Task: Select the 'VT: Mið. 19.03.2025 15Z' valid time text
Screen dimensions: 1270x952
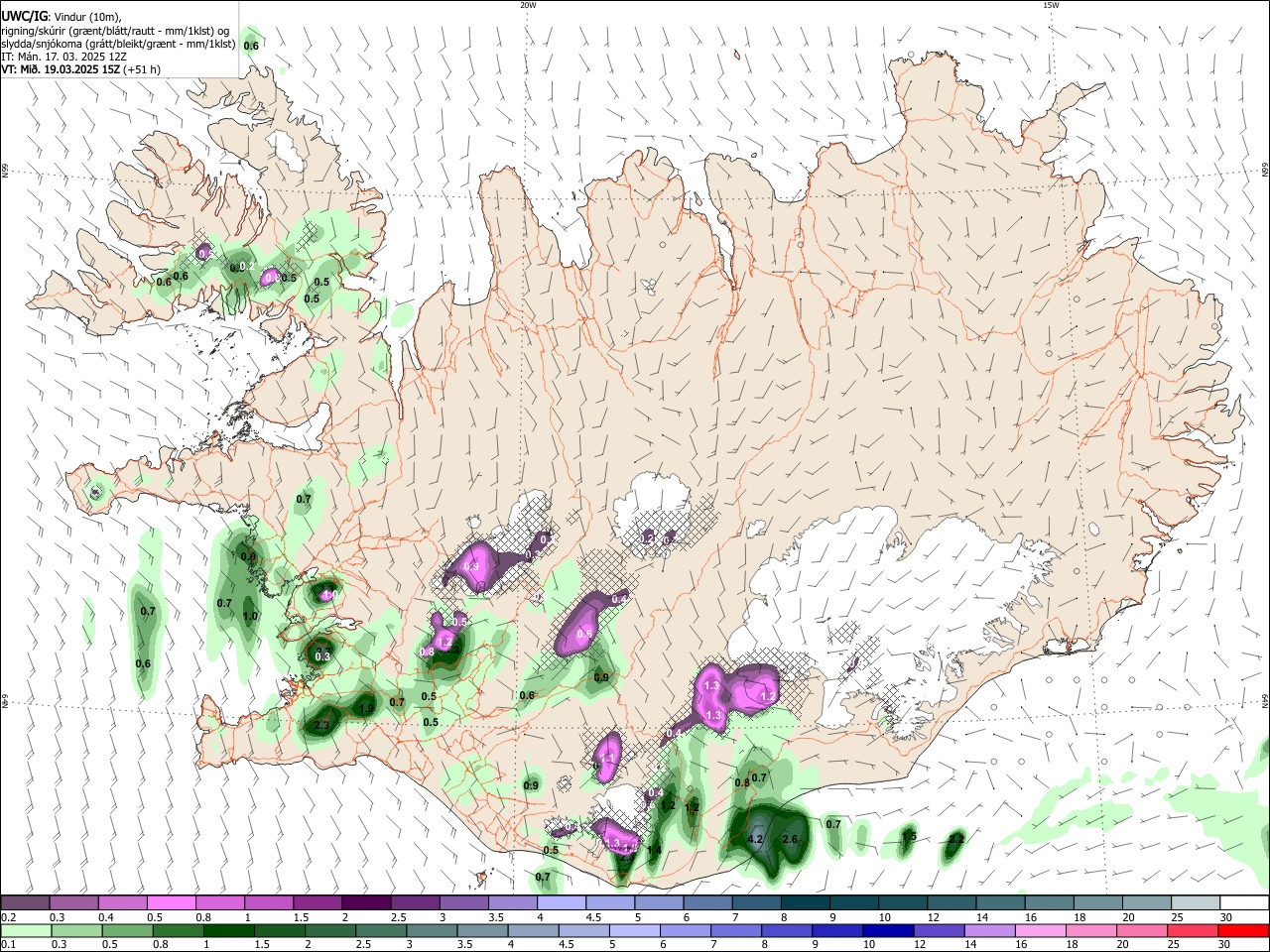Action: (61, 69)
